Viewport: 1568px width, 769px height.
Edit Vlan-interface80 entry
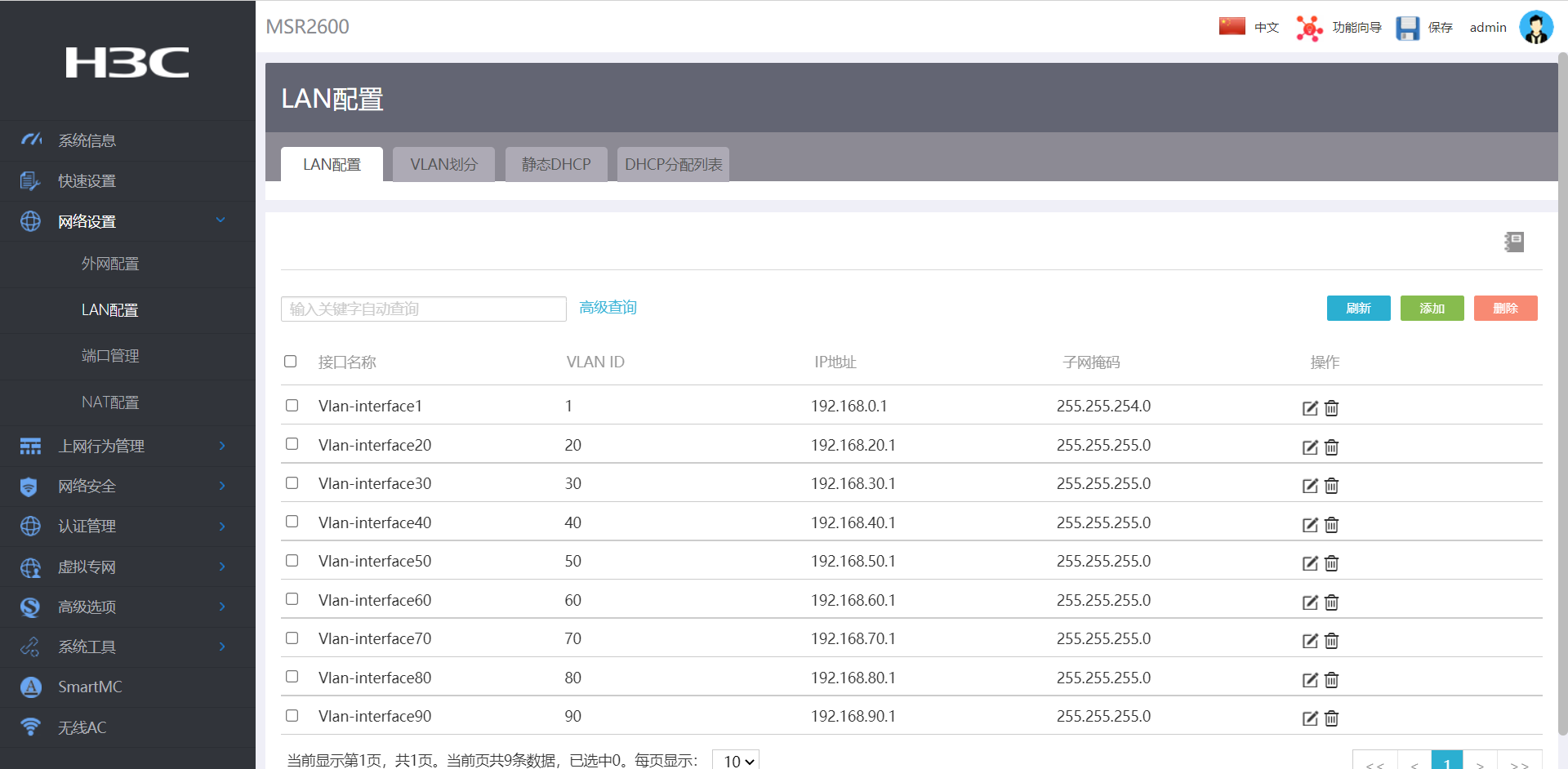pyautogui.click(x=1310, y=680)
